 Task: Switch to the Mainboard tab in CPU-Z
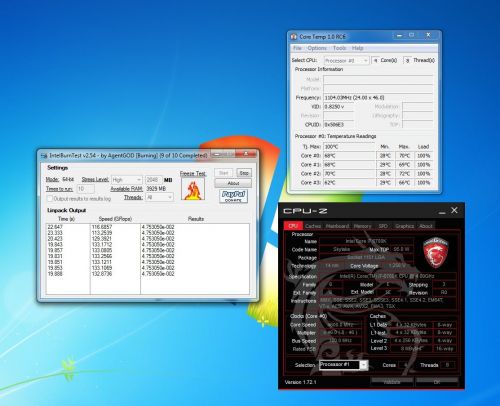click(337, 226)
